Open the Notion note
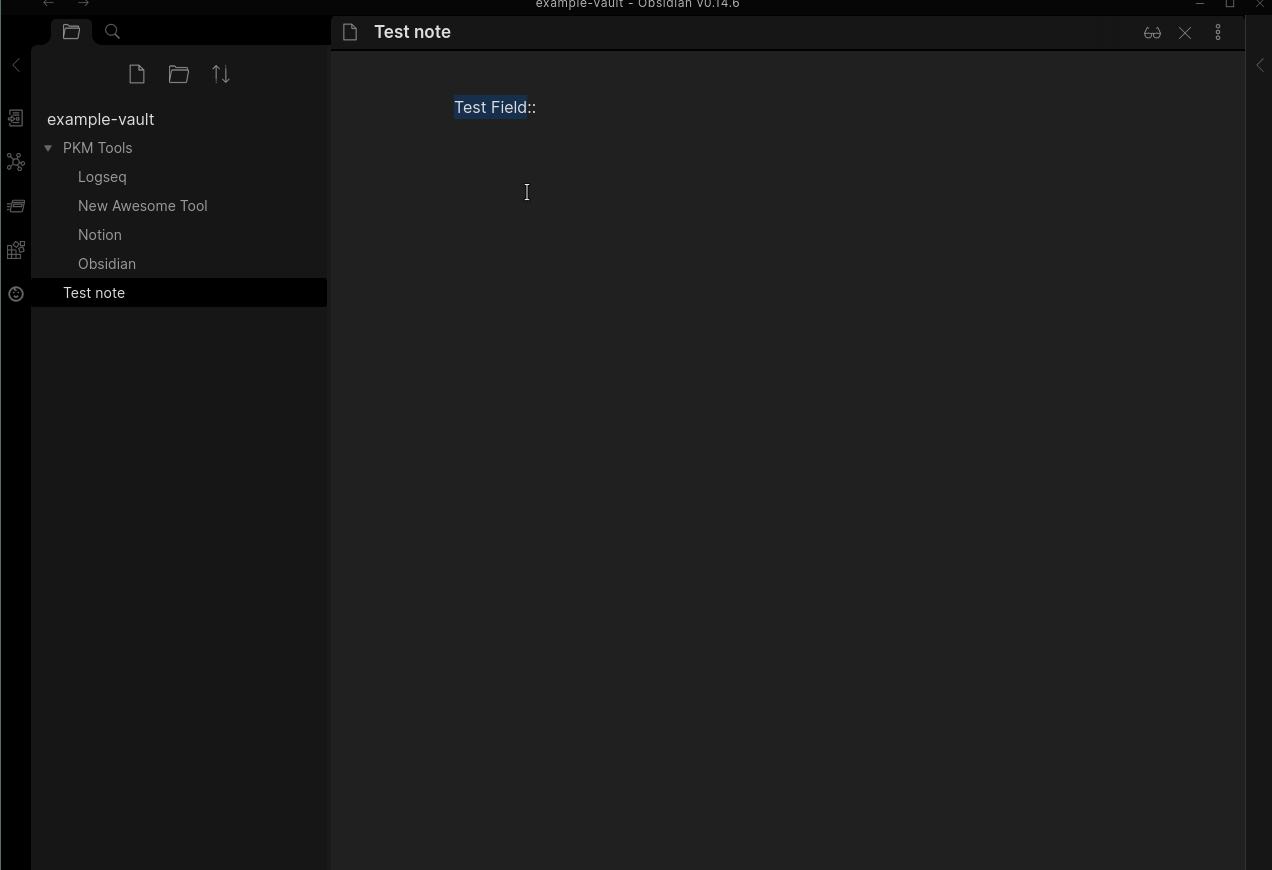The width and height of the screenshot is (1272, 870). point(100,235)
